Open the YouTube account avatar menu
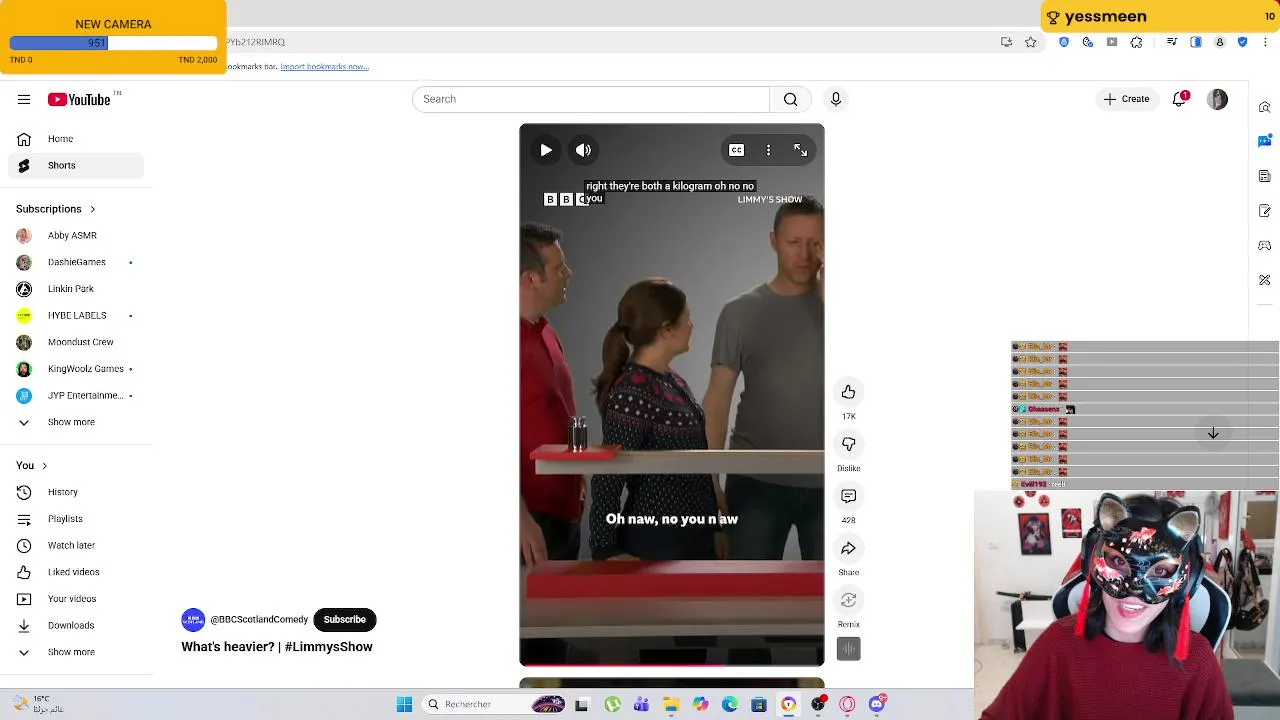 coord(1217,99)
